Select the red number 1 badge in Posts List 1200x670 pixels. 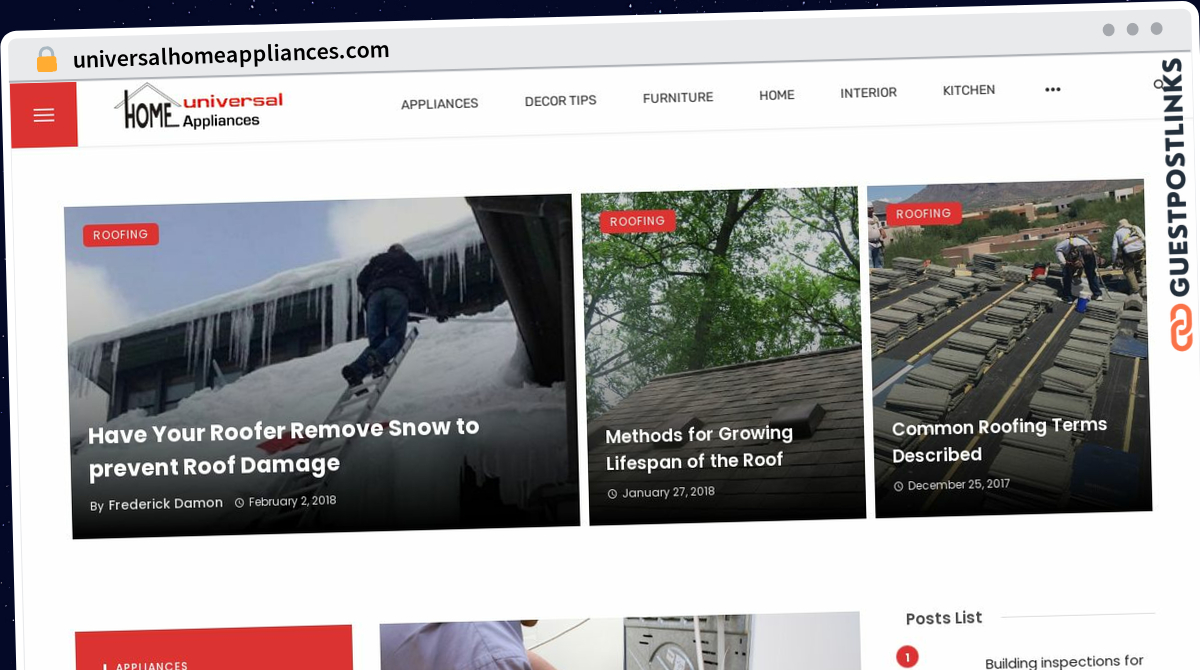[907, 657]
